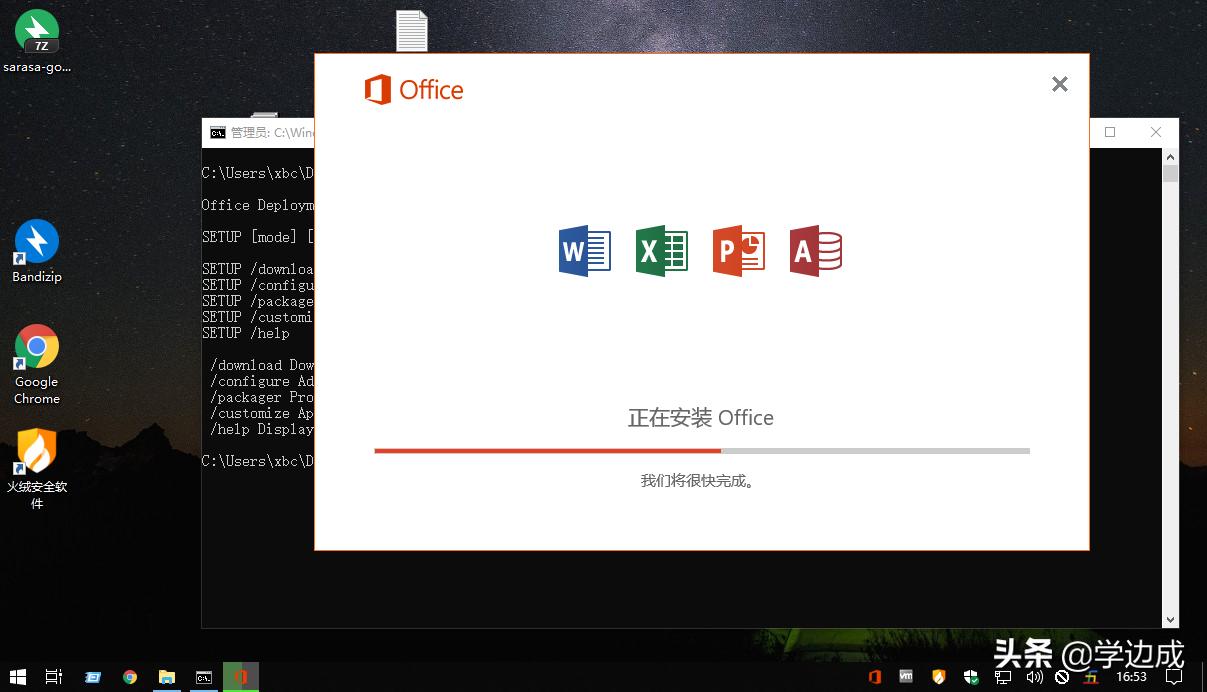1207x692 pixels.
Task: Click the sarasa-go 7z archive icon
Action: (36, 30)
